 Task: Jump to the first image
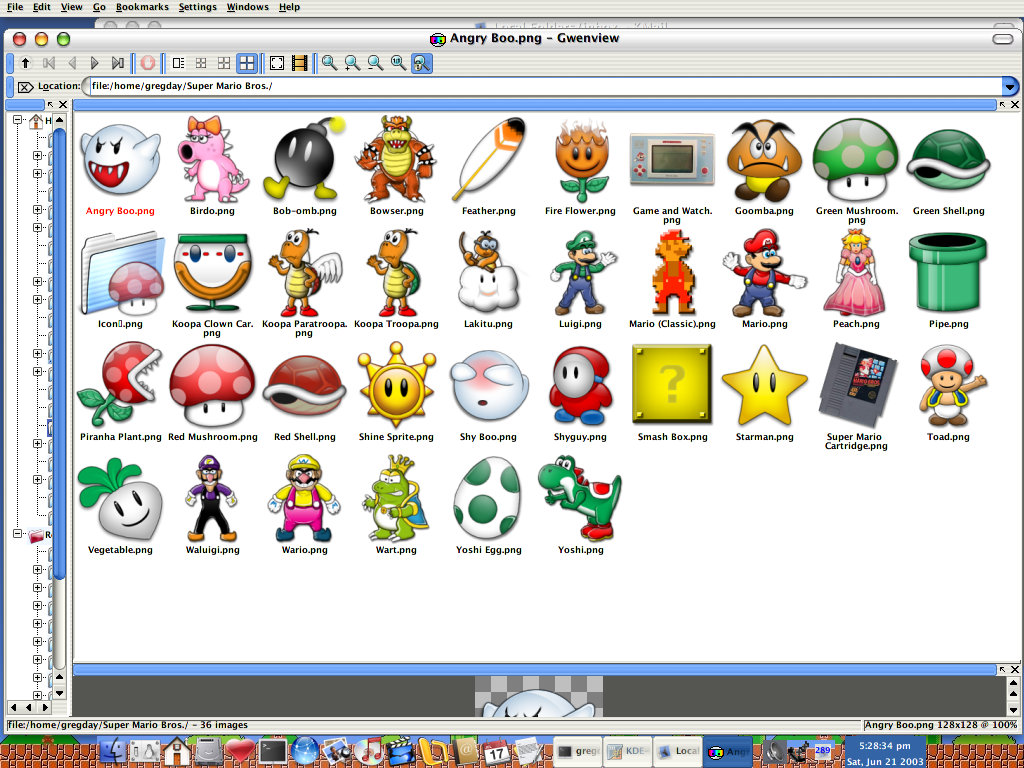click(48, 63)
